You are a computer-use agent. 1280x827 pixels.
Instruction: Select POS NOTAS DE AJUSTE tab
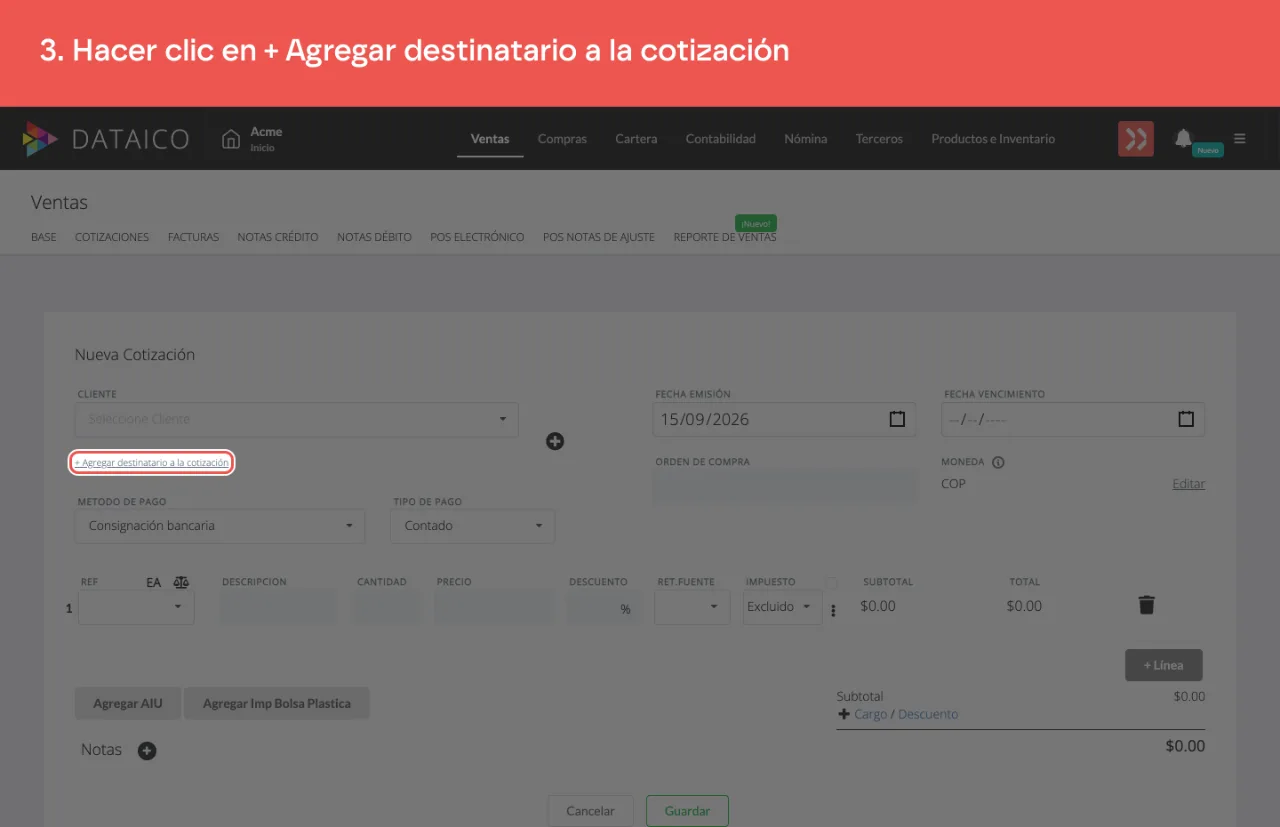[x=599, y=237]
